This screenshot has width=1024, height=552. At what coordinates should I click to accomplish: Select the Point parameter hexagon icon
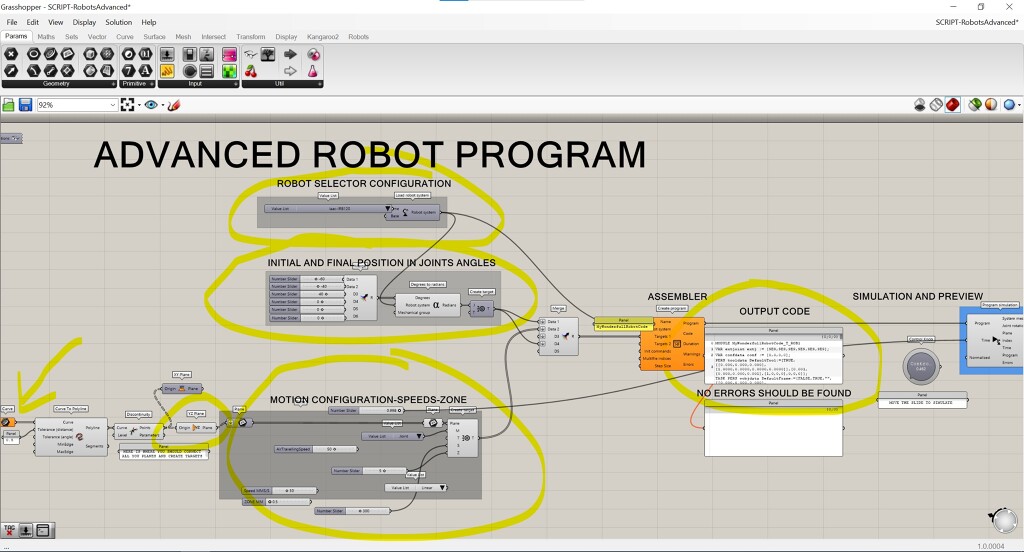[11, 54]
